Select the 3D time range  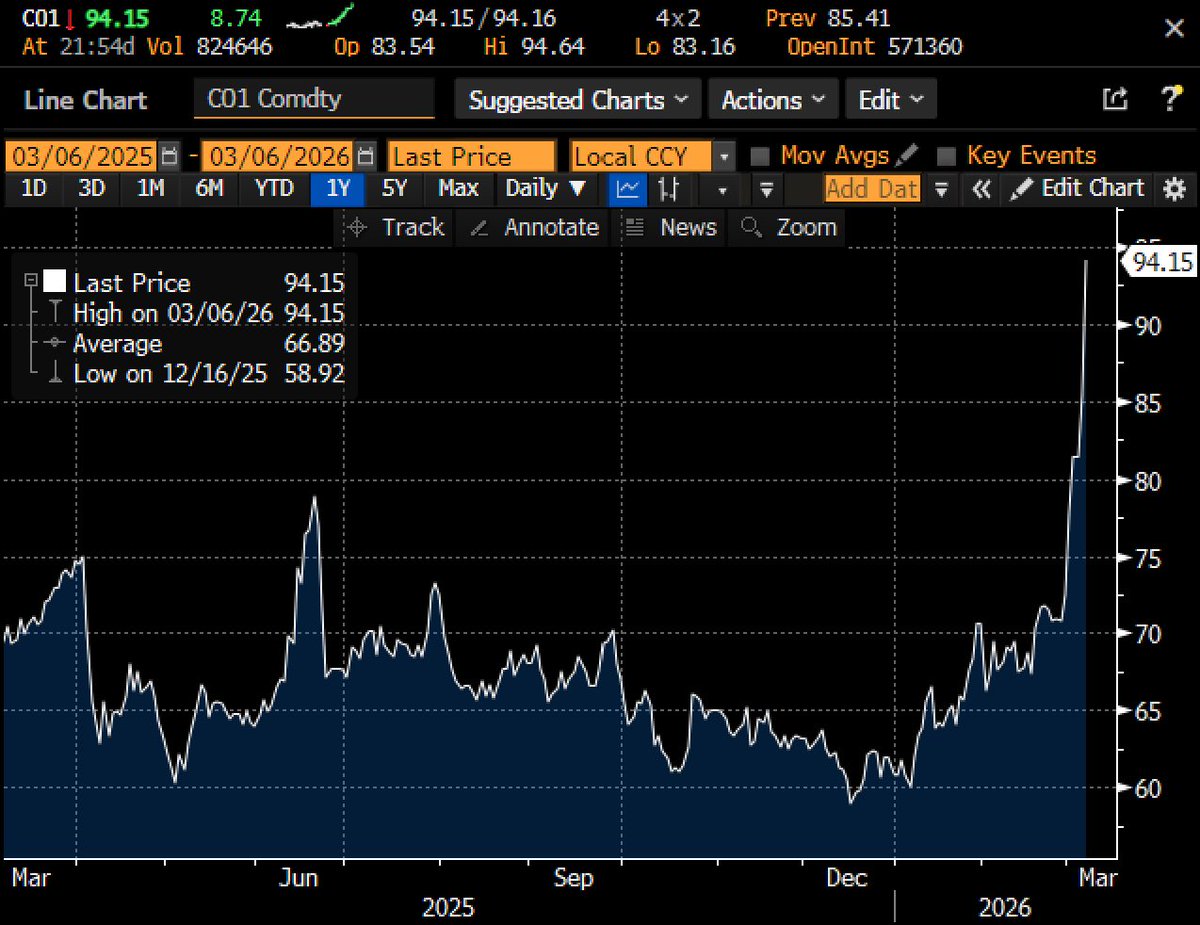click(x=92, y=188)
